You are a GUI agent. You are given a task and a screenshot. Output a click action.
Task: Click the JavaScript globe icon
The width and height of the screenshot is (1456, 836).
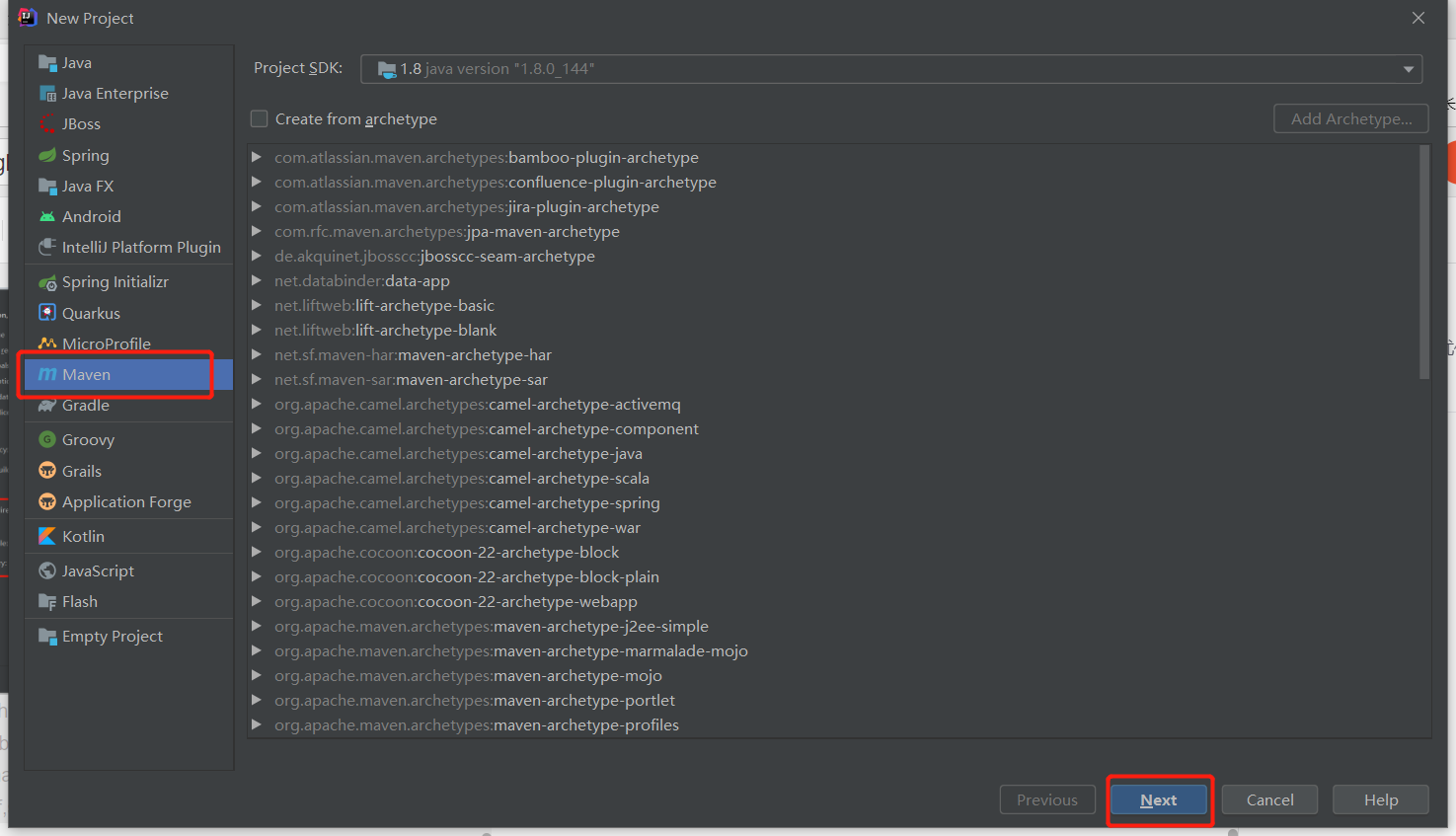click(x=47, y=570)
